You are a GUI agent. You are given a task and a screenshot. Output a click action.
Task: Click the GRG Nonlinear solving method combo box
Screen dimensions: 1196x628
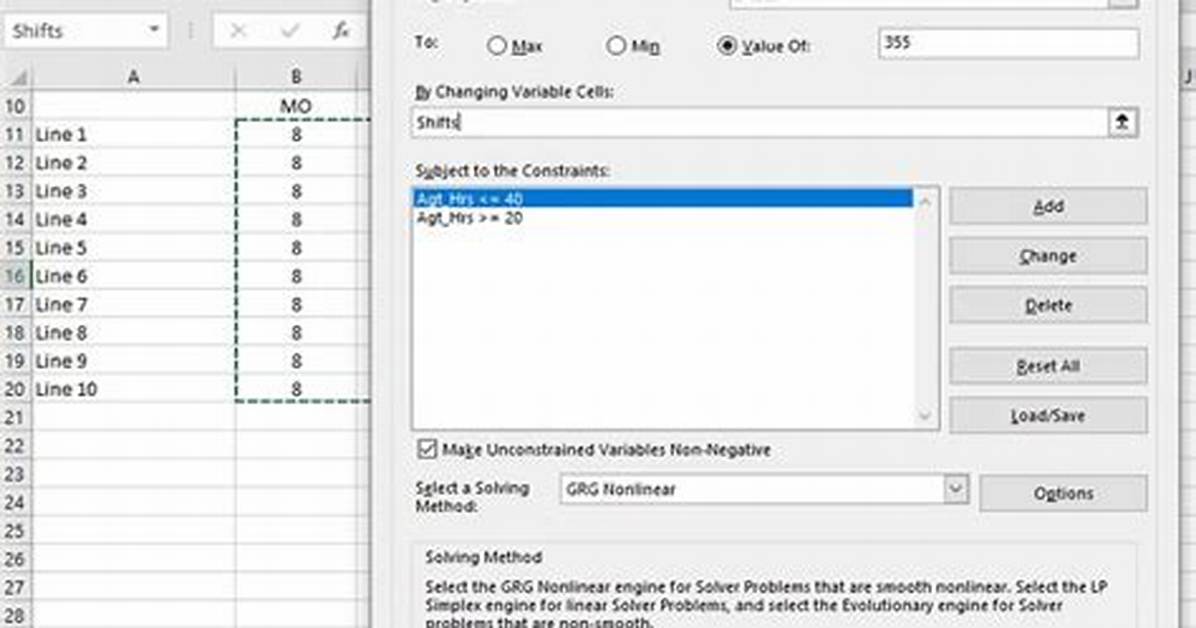(764, 489)
